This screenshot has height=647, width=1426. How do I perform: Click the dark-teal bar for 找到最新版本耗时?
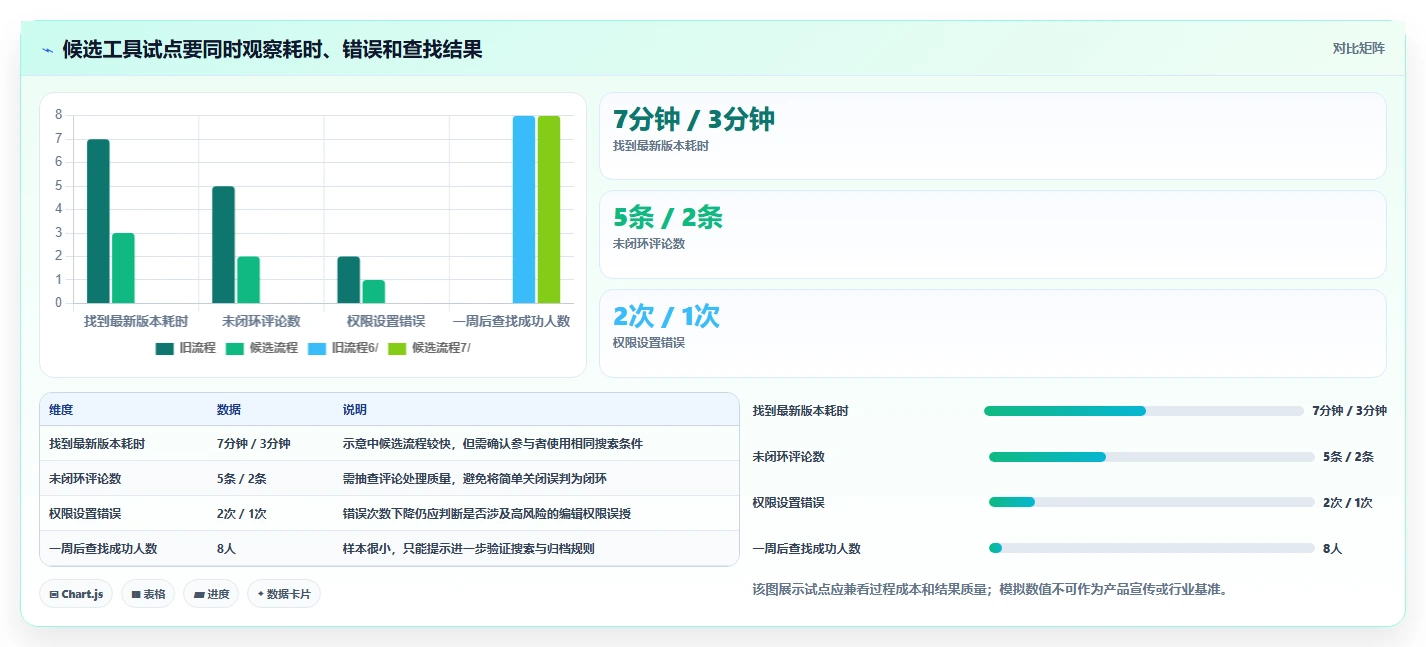coord(98,221)
